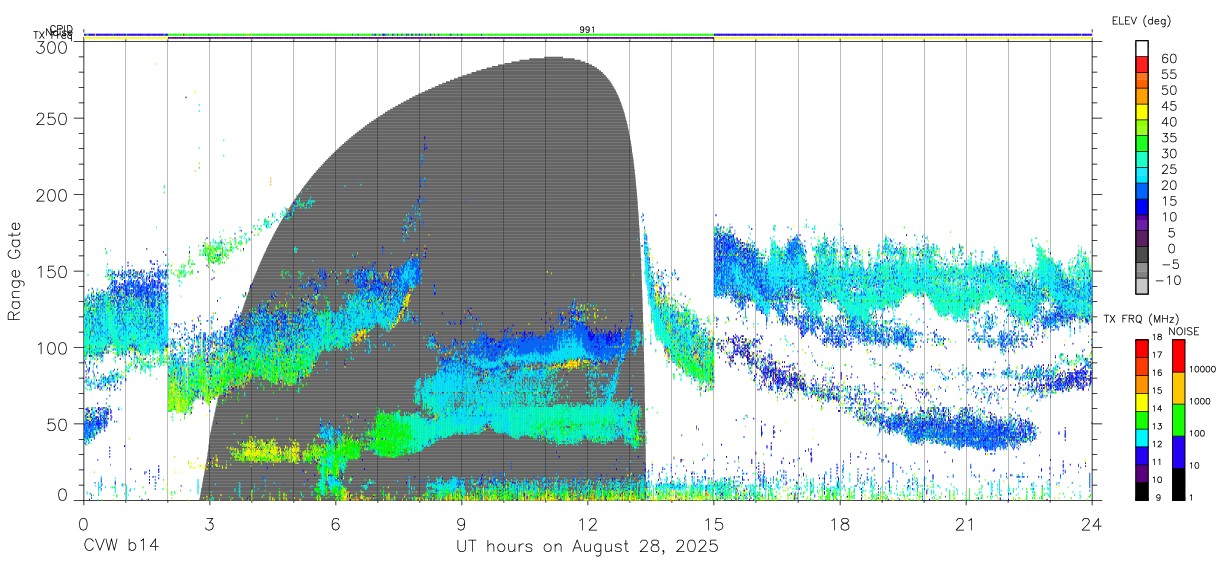Image resolution: width=1228 pixels, height=567 pixels.
Task: Click the 'NOISE' legend title
Action: [x=1184, y=331]
